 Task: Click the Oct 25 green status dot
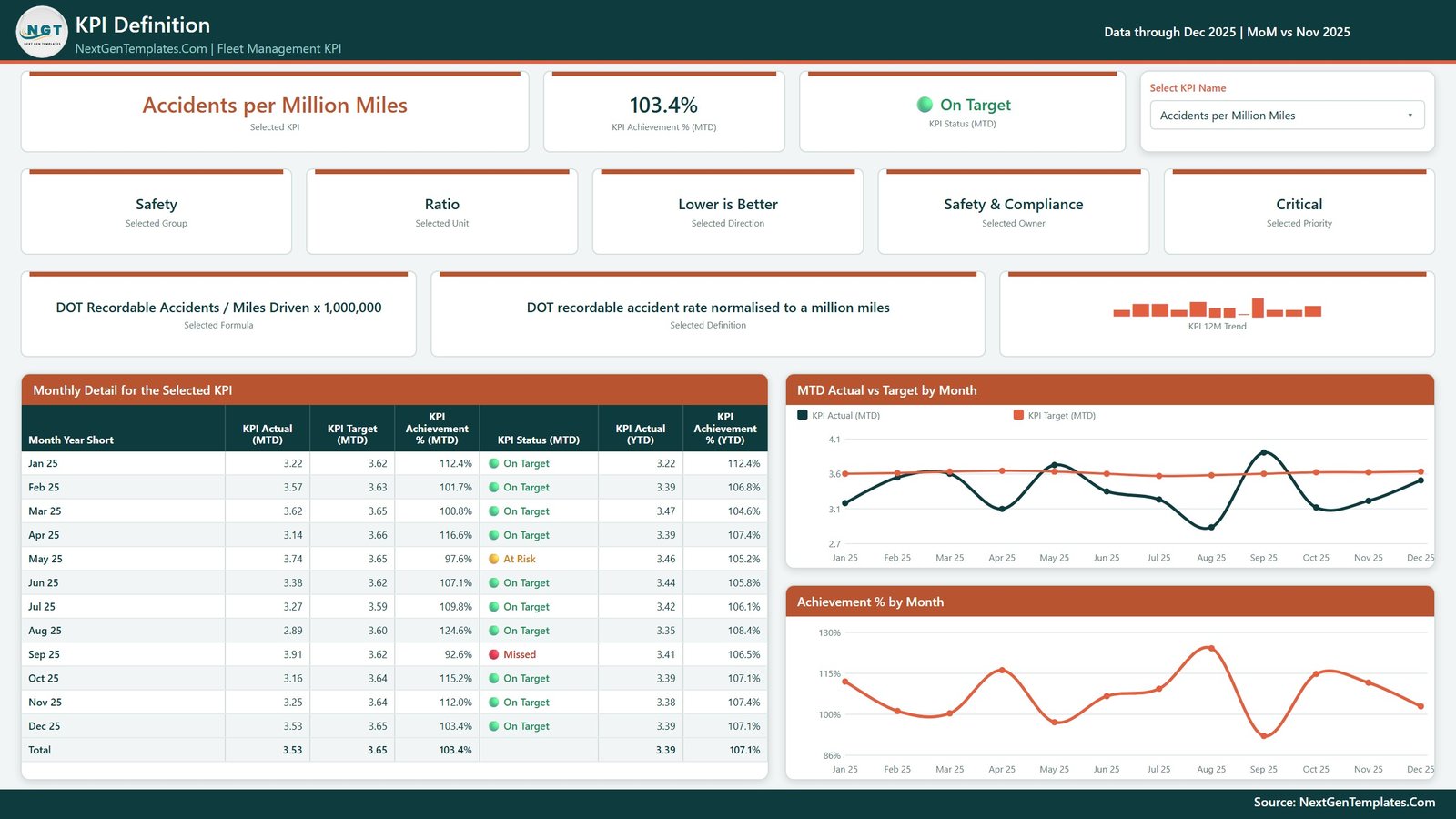pyautogui.click(x=494, y=678)
